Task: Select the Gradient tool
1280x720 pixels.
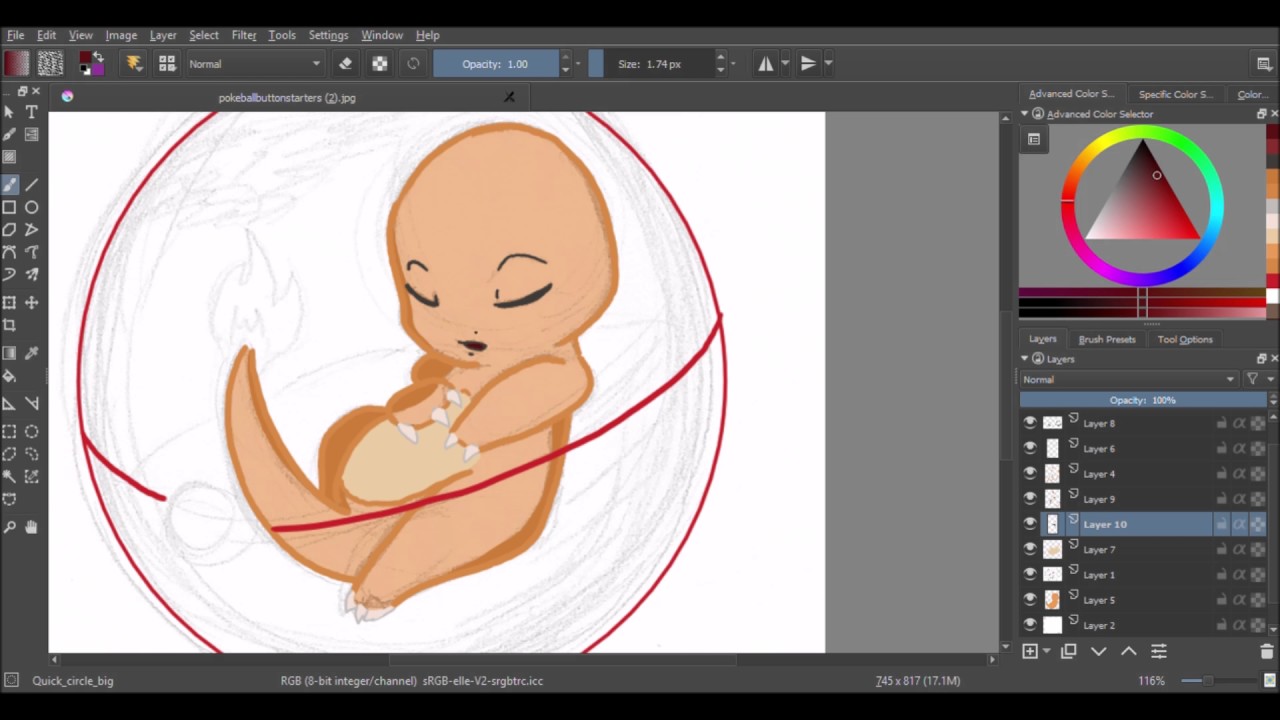Action: click(x=10, y=353)
